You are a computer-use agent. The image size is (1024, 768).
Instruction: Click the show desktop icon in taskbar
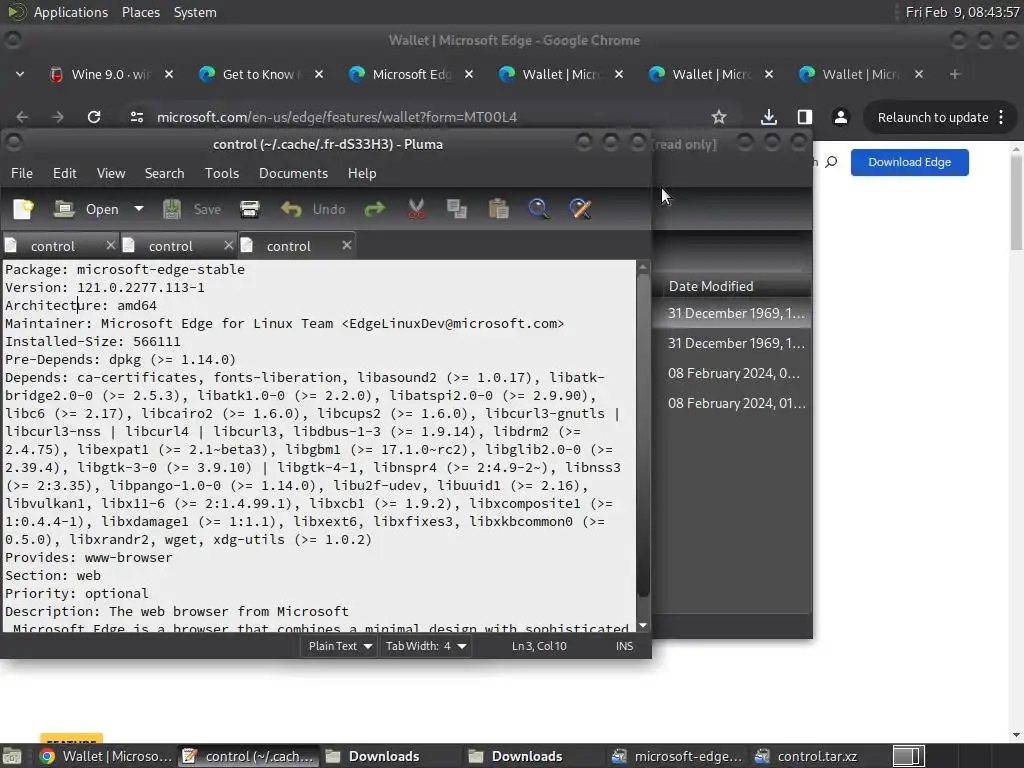(x=12, y=756)
